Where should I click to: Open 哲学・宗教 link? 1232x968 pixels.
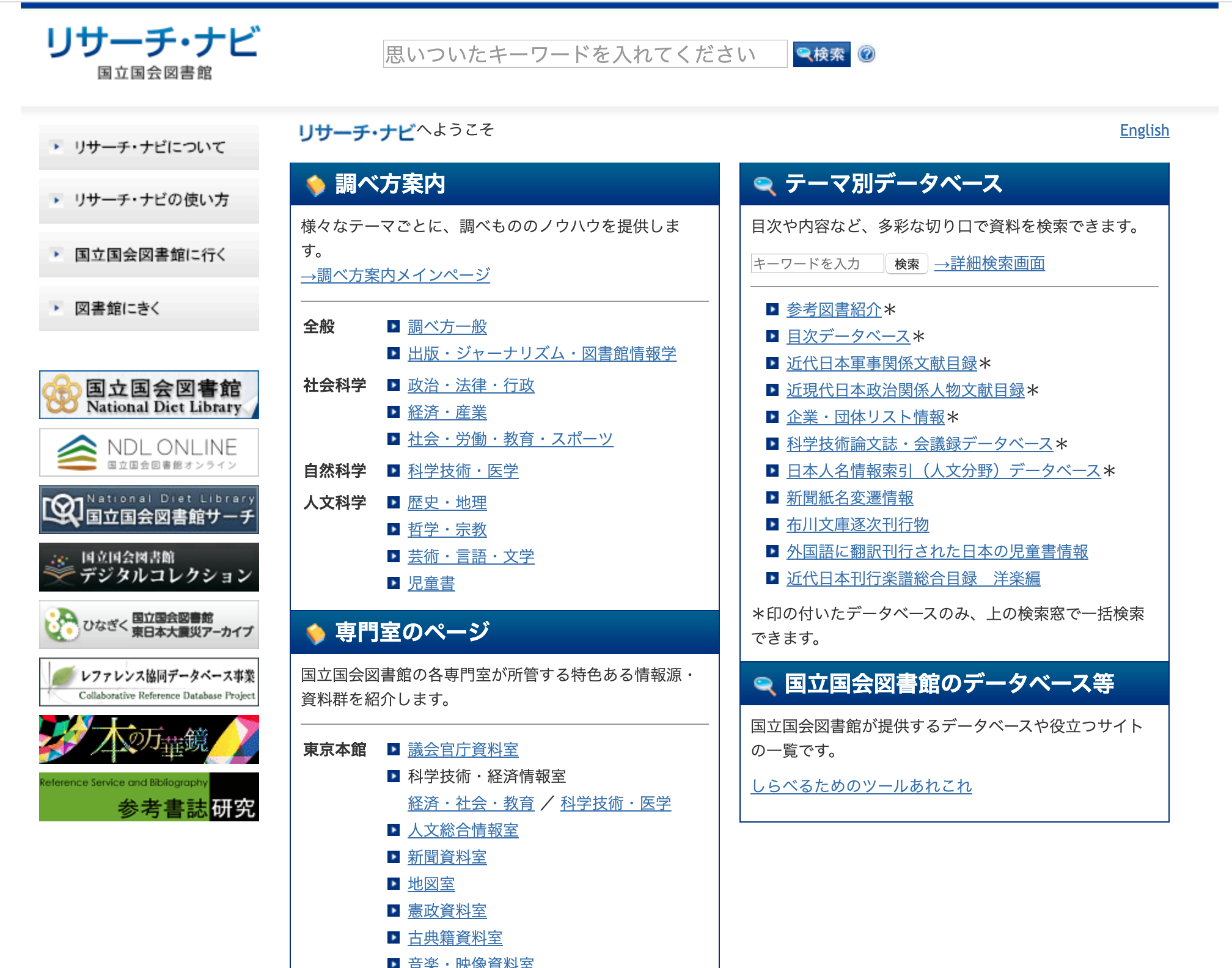[x=447, y=530]
